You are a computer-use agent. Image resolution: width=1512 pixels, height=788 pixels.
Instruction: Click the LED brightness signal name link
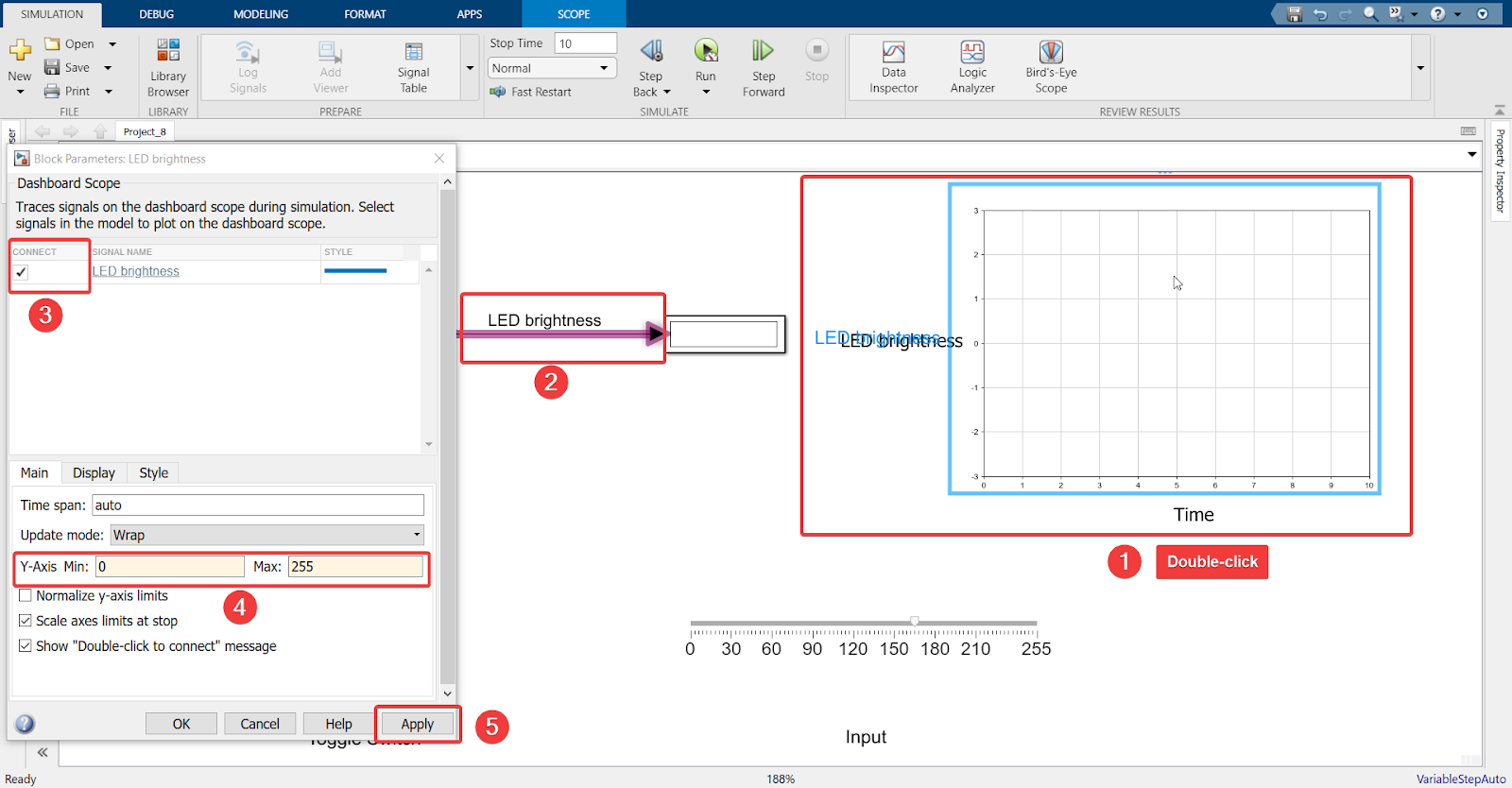tap(136, 271)
